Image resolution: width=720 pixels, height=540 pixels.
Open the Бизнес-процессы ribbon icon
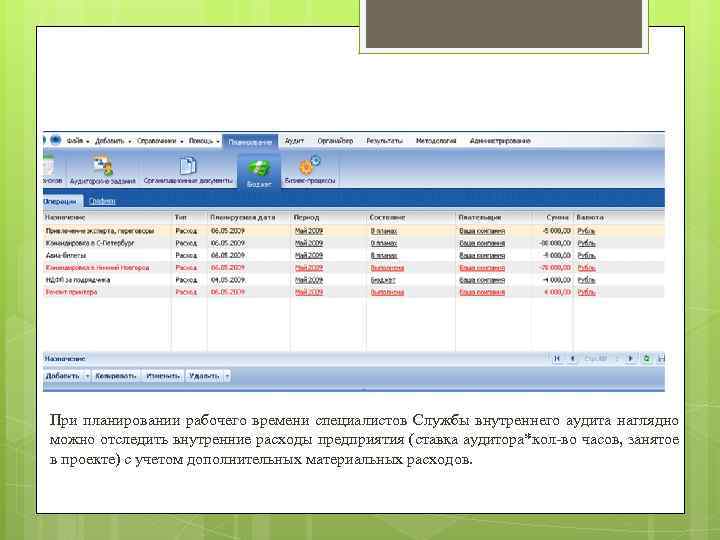pos(309,170)
